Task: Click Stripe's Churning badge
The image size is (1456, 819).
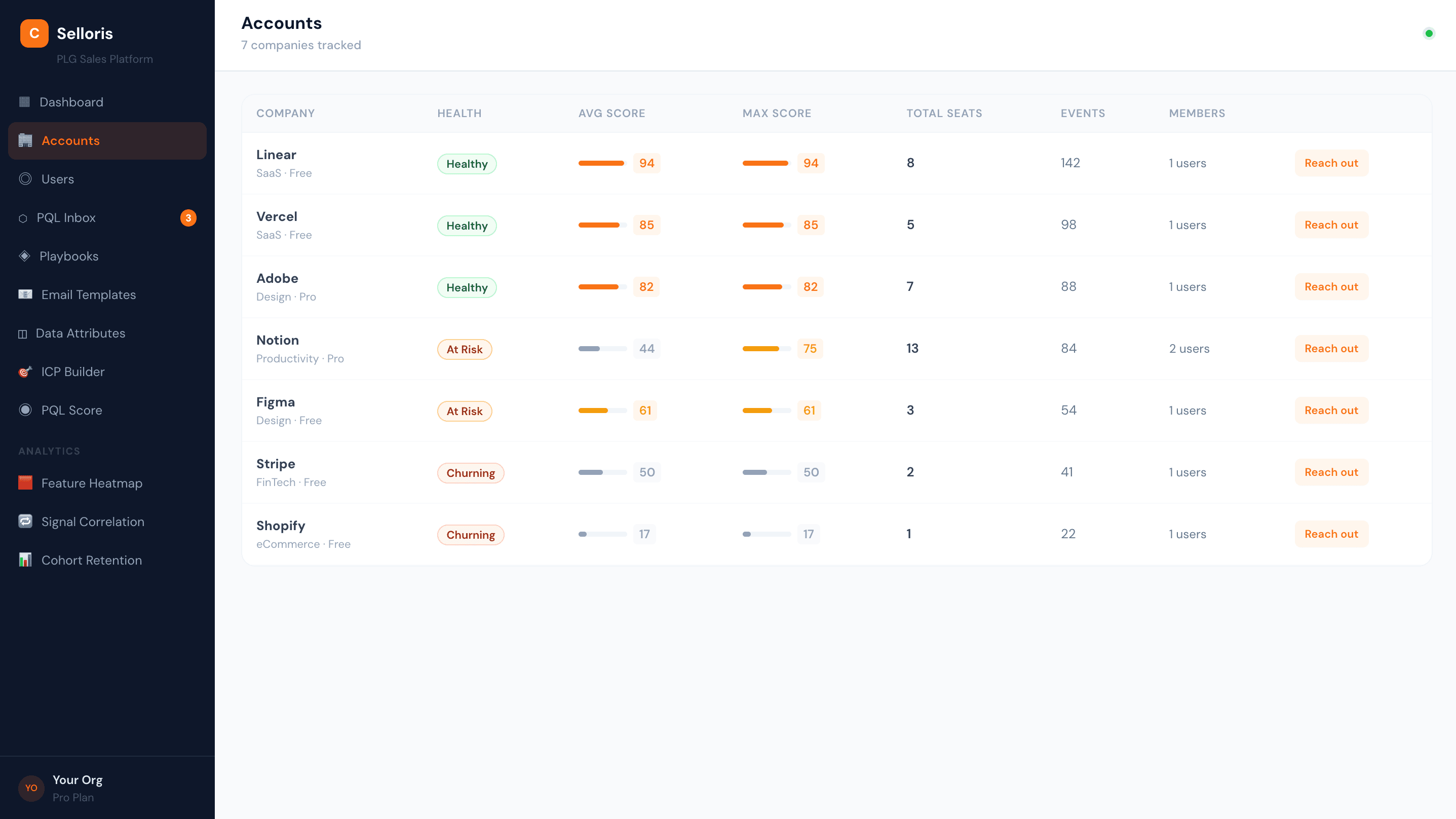Action: pos(470,473)
